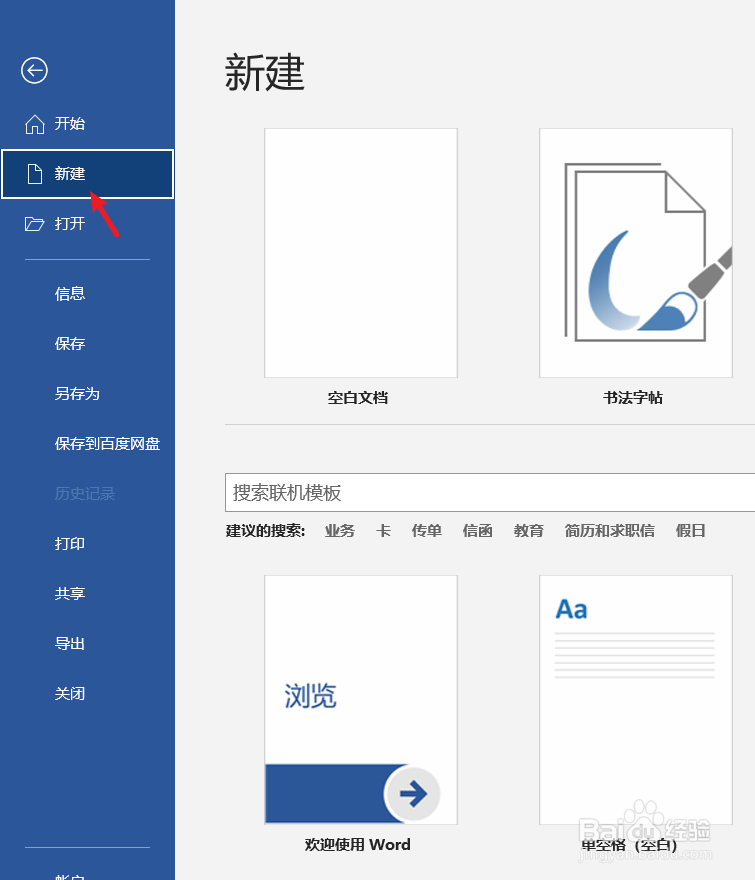Click the 搜索联机模板 search box
Image resolution: width=755 pixels, height=880 pixels.
(490, 493)
